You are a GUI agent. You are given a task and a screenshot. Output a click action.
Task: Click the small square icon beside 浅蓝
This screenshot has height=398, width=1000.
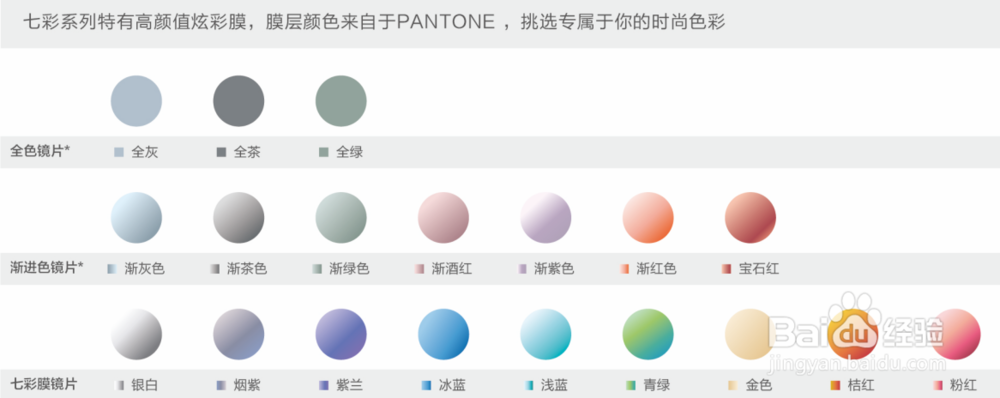tap(529, 385)
